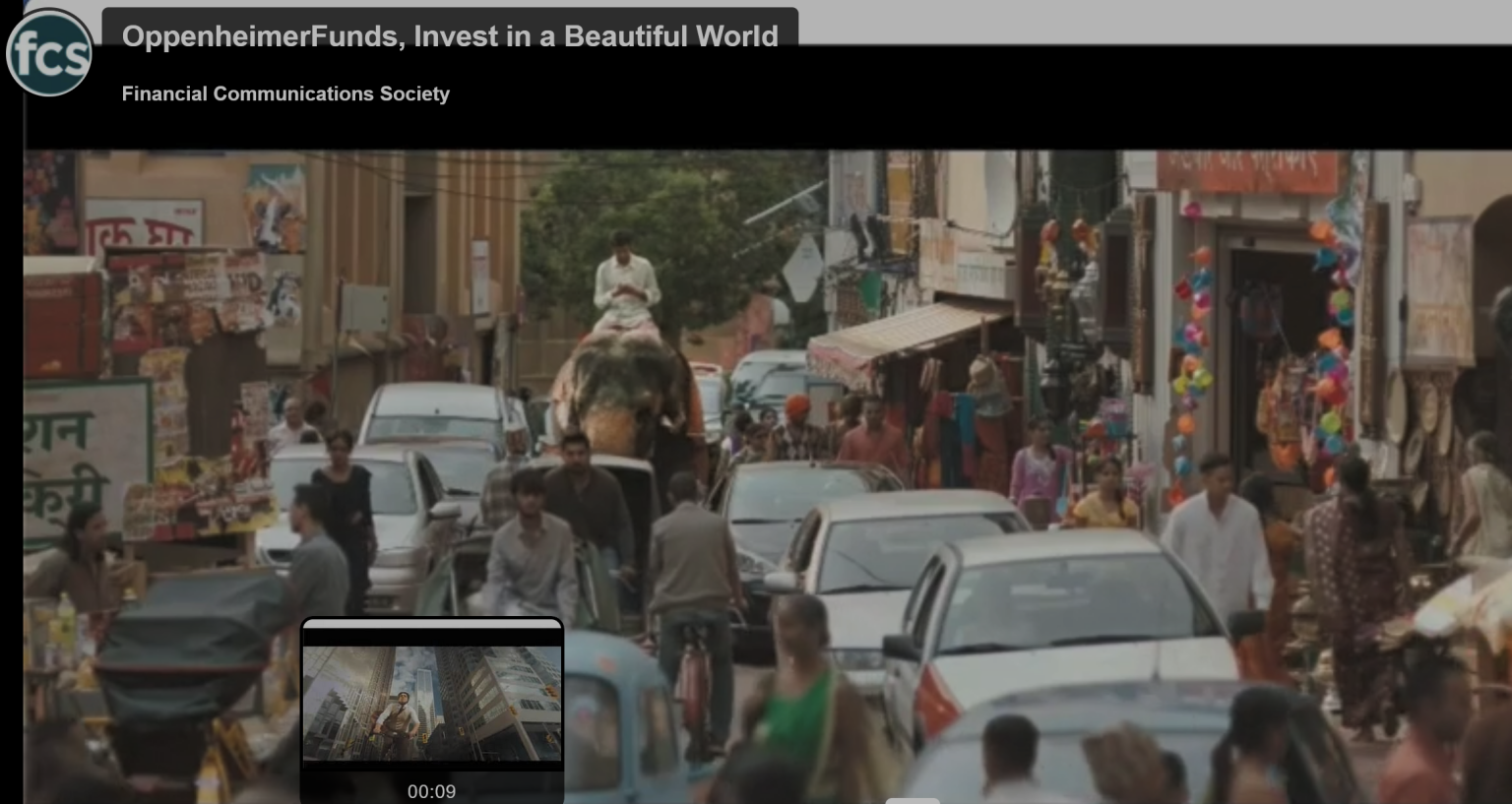
Task: Jump to the 00:09 previewed frame
Action: pos(431,703)
